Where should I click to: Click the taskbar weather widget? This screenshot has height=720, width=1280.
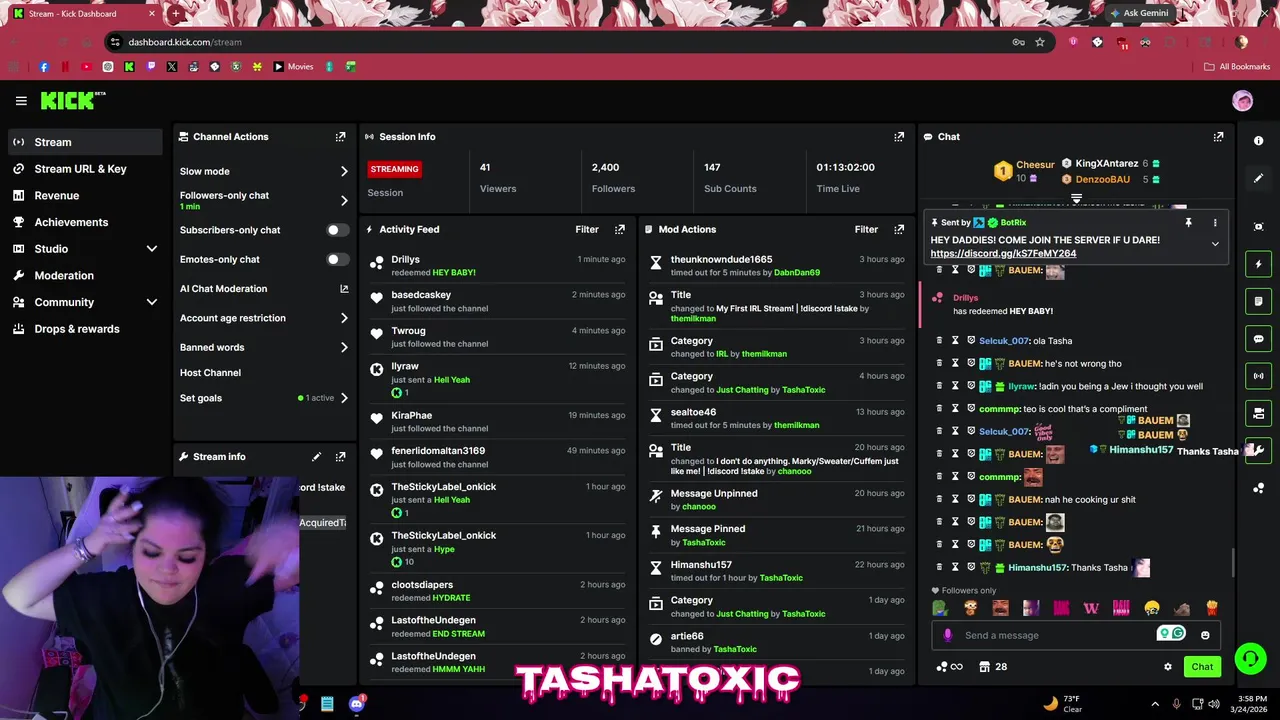click(1063, 703)
